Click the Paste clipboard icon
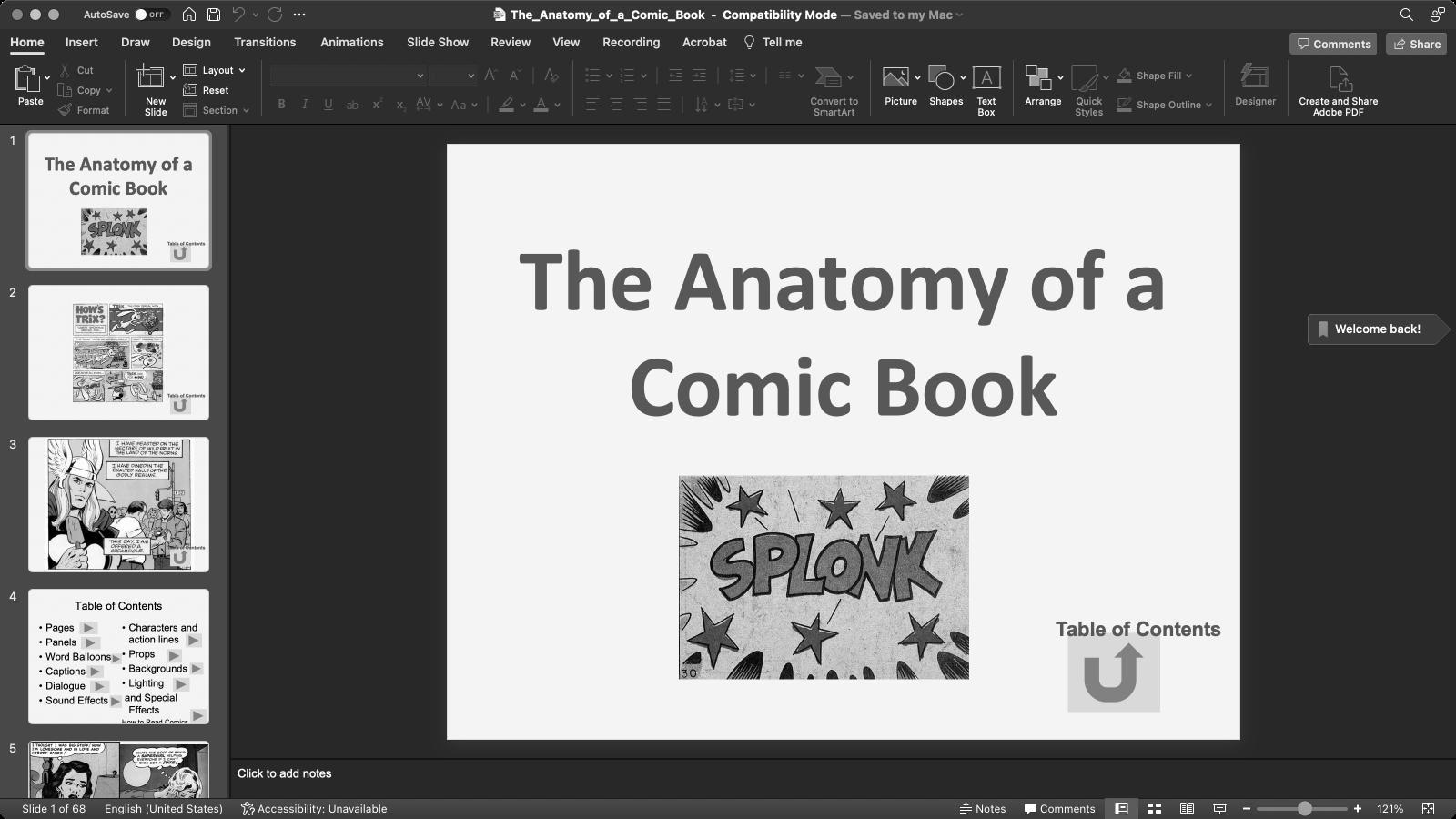 click(27, 80)
